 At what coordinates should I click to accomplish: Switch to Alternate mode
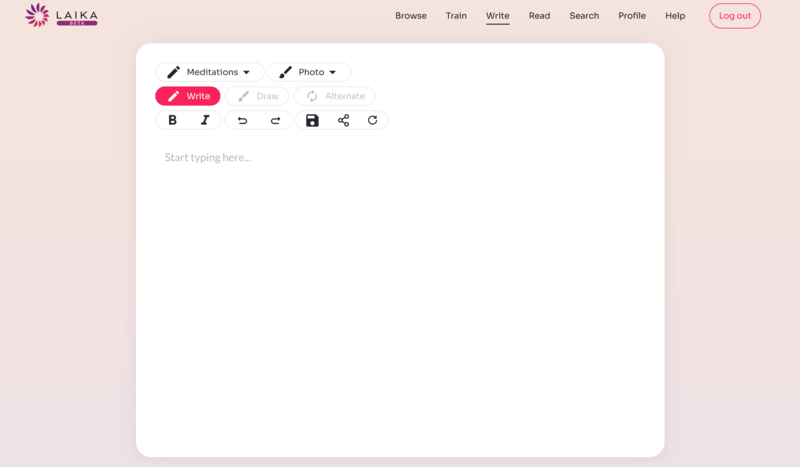(x=334, y=96)
